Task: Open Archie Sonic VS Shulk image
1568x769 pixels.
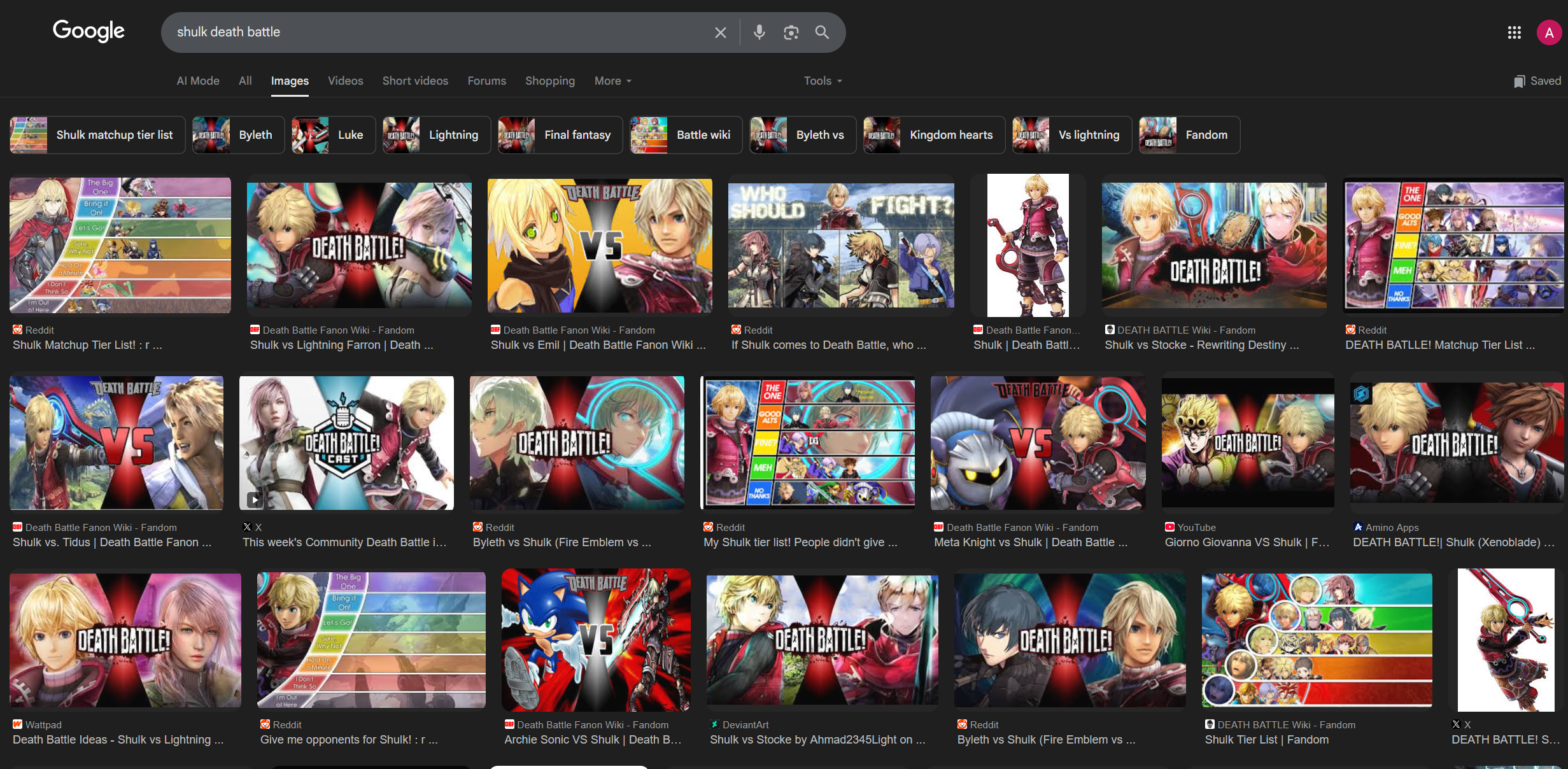Action: (596, 640)
